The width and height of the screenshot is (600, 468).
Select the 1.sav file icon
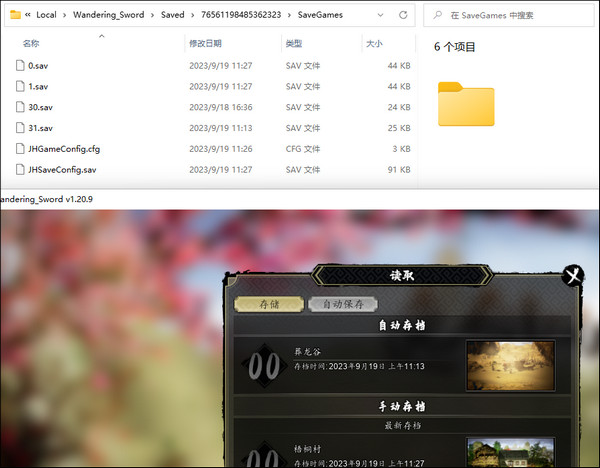(x=20, y=86)
